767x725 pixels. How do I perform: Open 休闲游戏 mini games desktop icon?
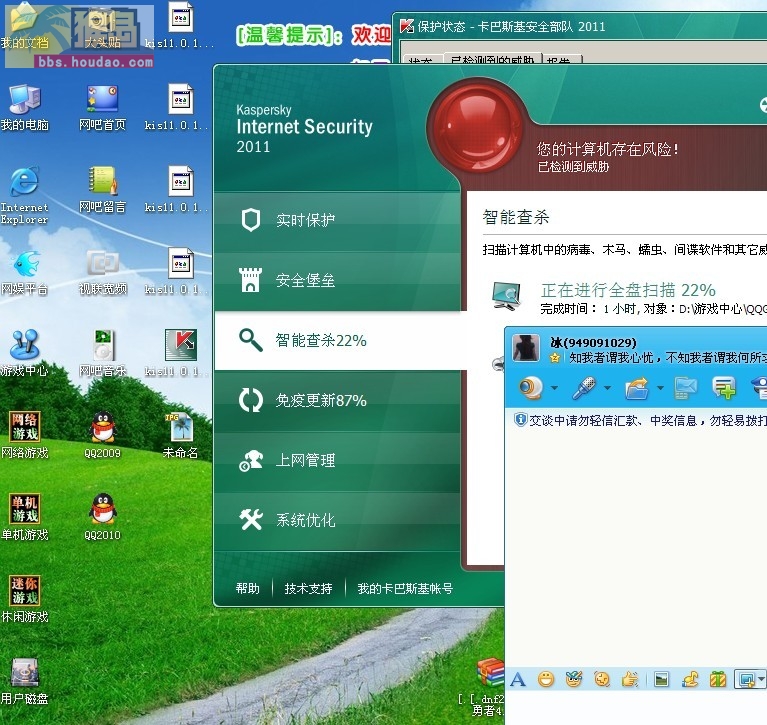click(x=24, y=599)
